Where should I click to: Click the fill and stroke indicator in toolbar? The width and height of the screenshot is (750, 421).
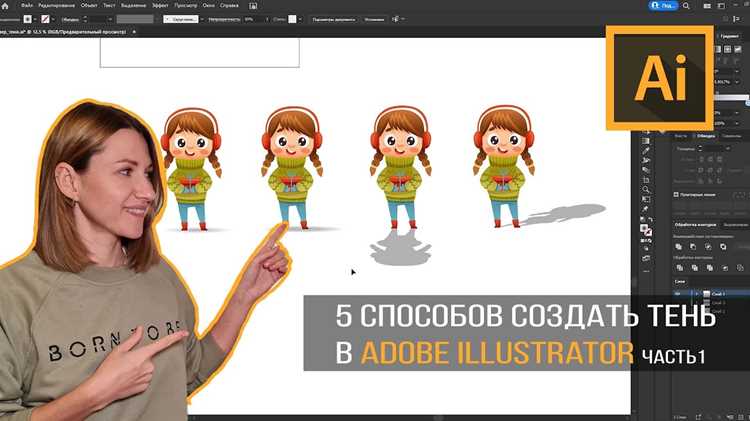(646, 230)
